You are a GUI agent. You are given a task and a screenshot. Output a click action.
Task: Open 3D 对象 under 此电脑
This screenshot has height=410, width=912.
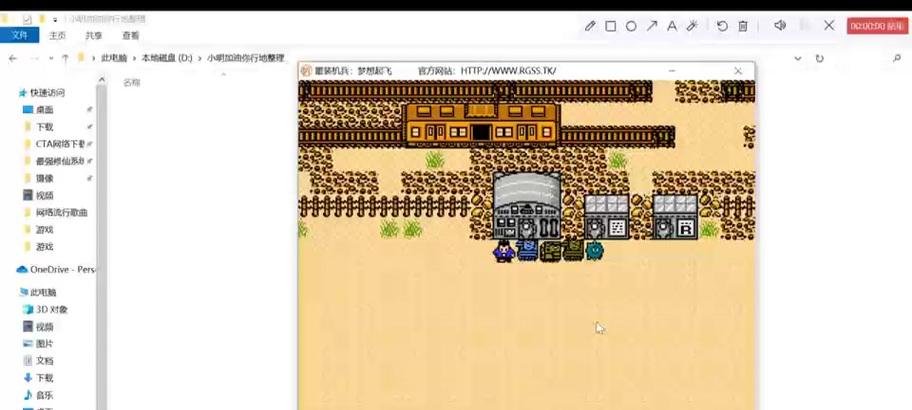[52, 309]
